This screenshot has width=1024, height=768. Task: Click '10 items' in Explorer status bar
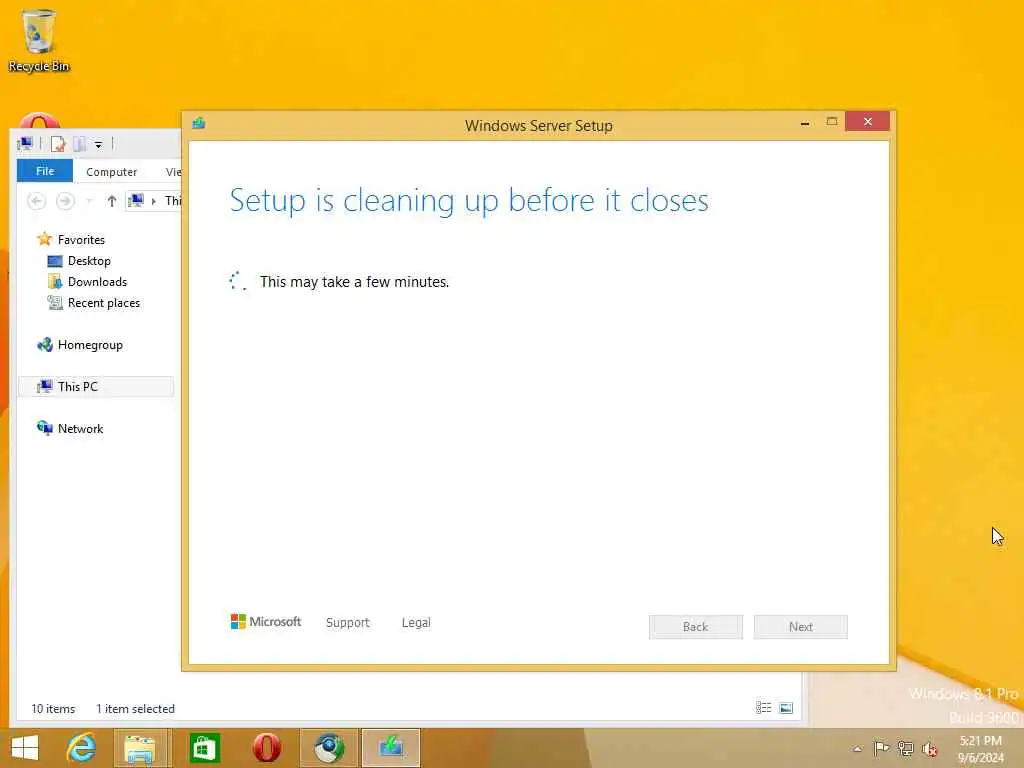pos(53,709)
